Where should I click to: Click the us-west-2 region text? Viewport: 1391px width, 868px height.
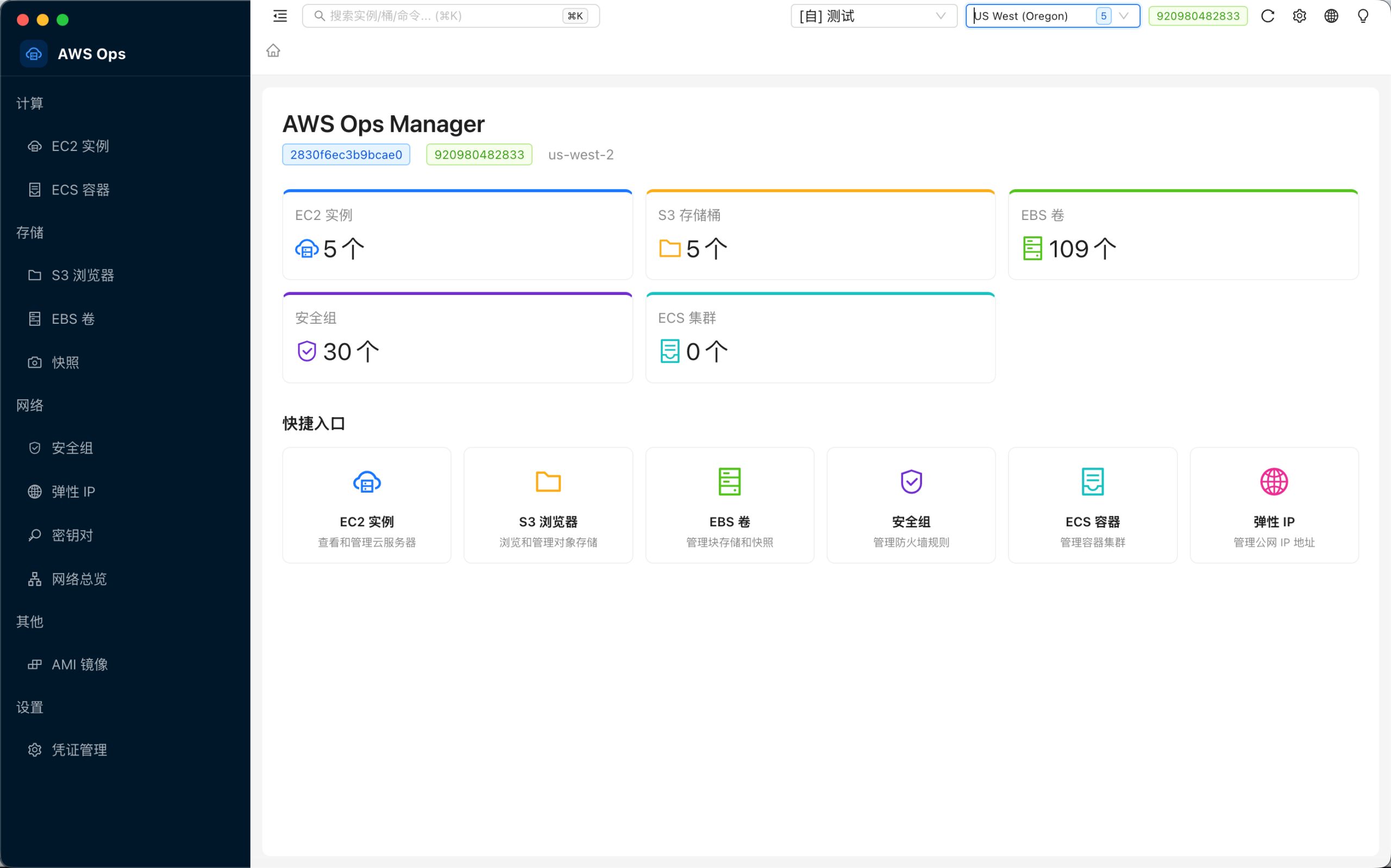(580, 155)
